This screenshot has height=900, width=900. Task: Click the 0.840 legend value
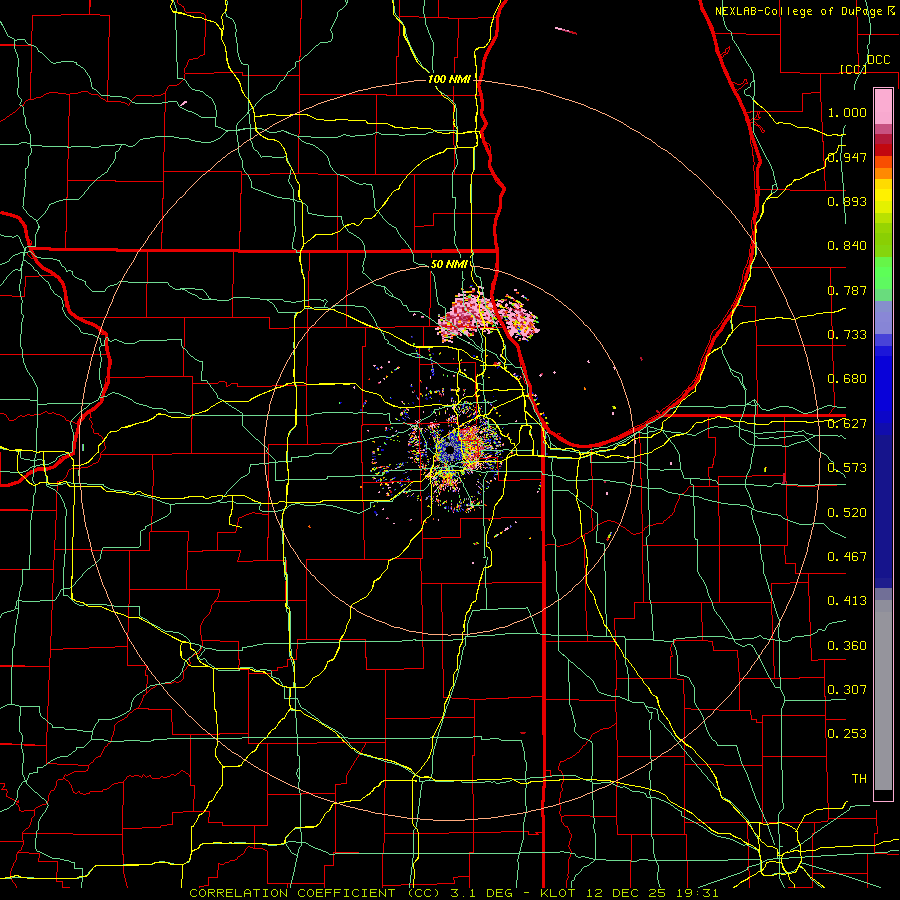point(847,246)
